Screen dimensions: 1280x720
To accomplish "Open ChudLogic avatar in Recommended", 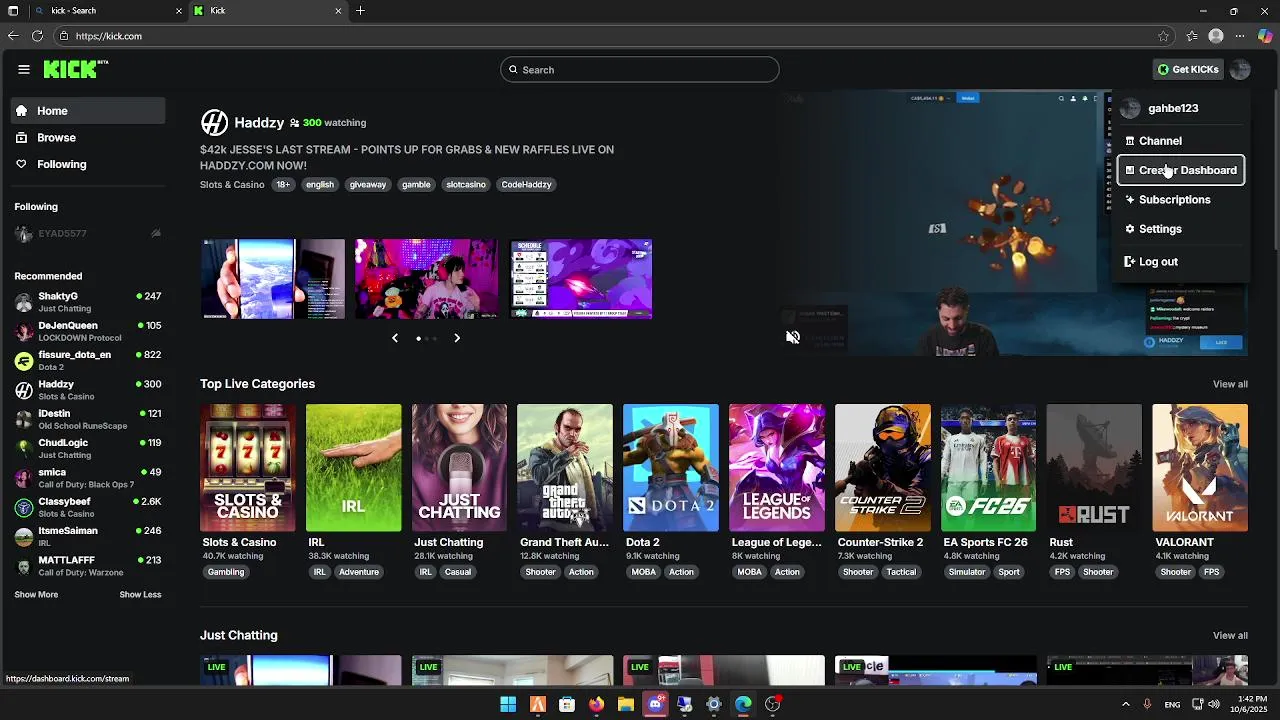I will (24, 449).
